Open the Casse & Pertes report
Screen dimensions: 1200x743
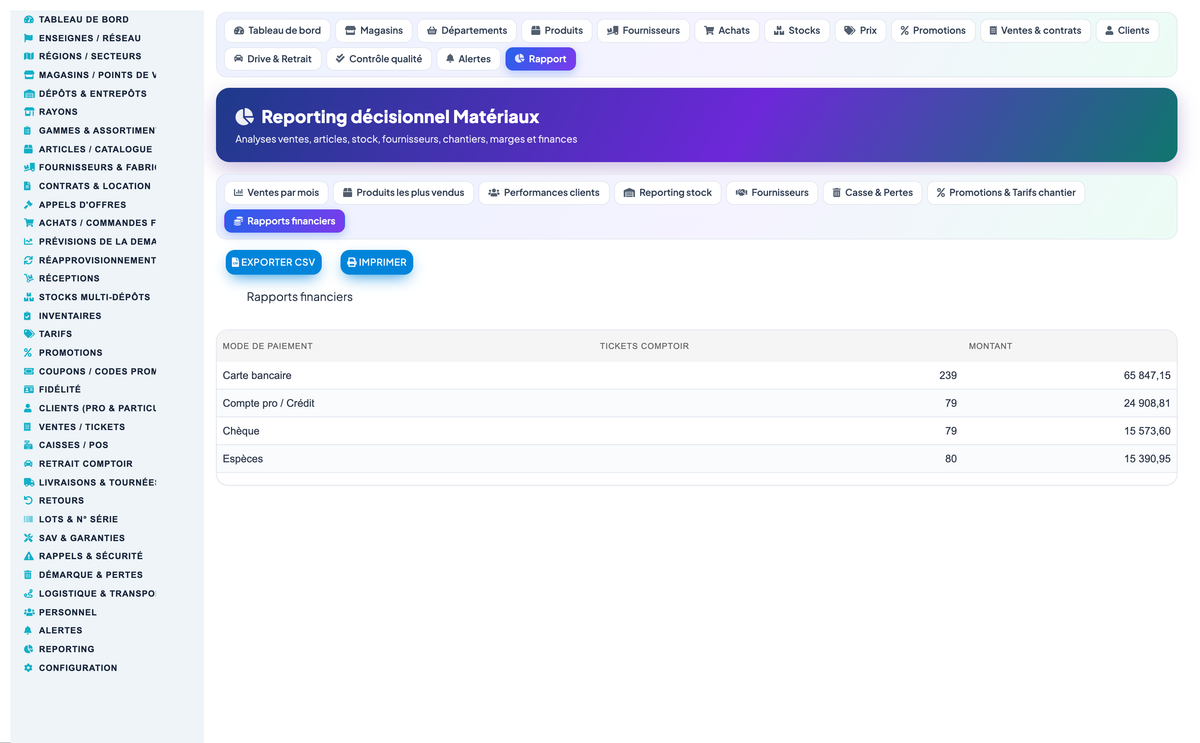(x=873, y=192)
